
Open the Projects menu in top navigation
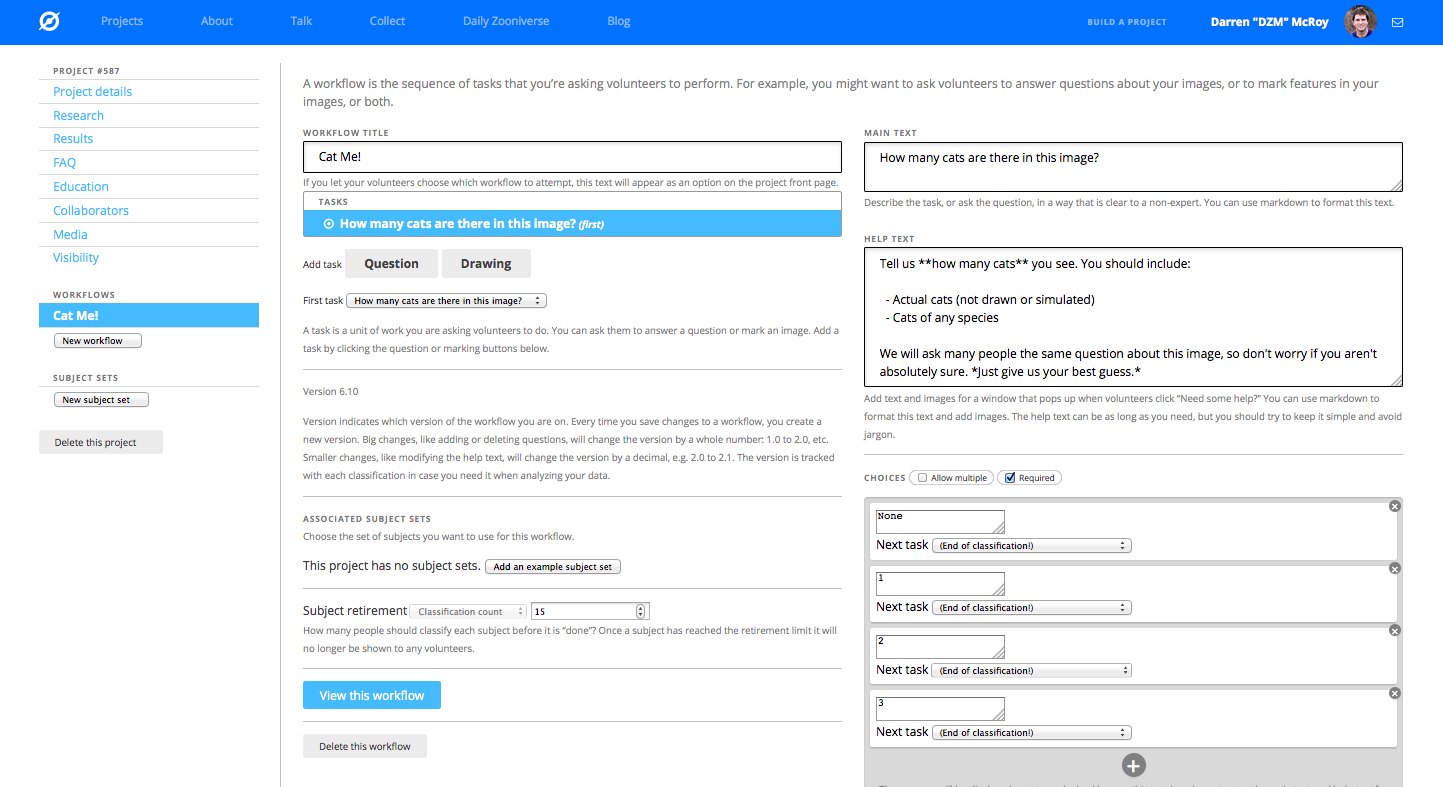[x=122, y=21]
